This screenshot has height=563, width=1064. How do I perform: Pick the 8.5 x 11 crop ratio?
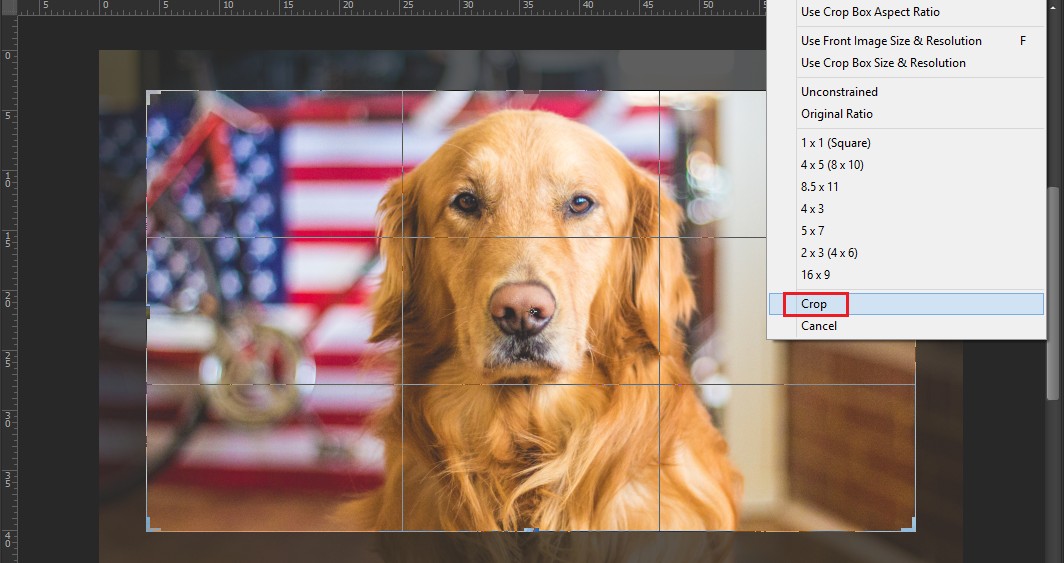pos(819,187)
